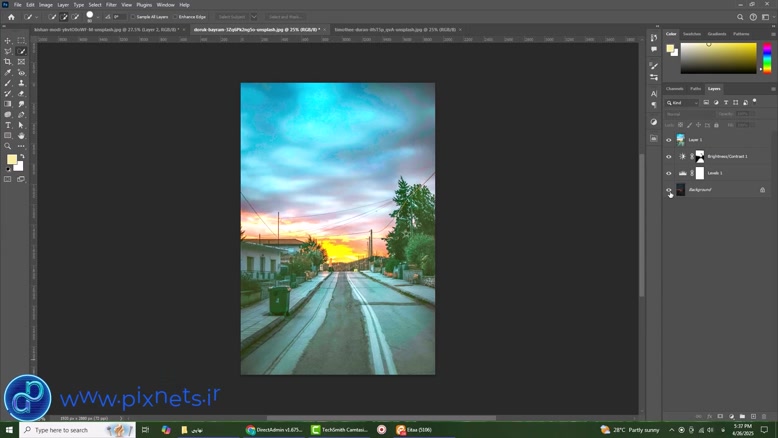The height and width of the screenshot is (438, 778).
Task: Hide Layer 1 visibility eye
Action: point(668,140)
